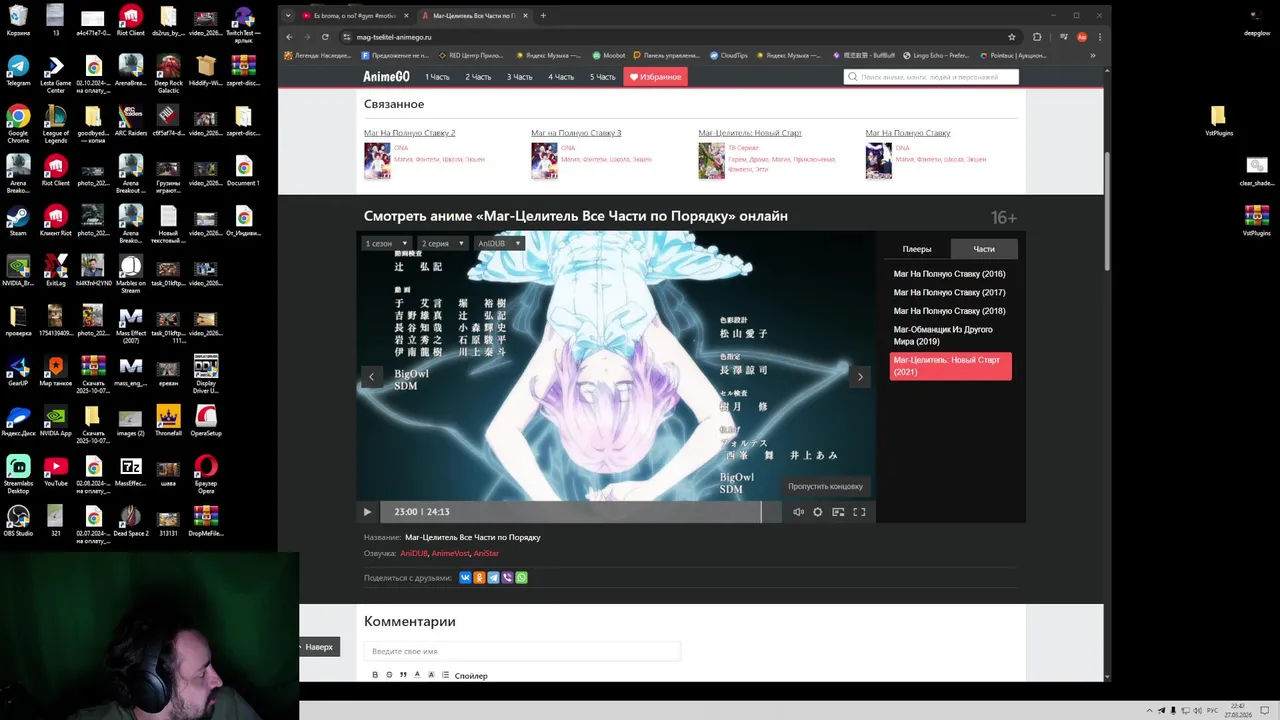
Task: Open the Маг-Целитель: Новый Старт related link
Action: coord(750,133)
